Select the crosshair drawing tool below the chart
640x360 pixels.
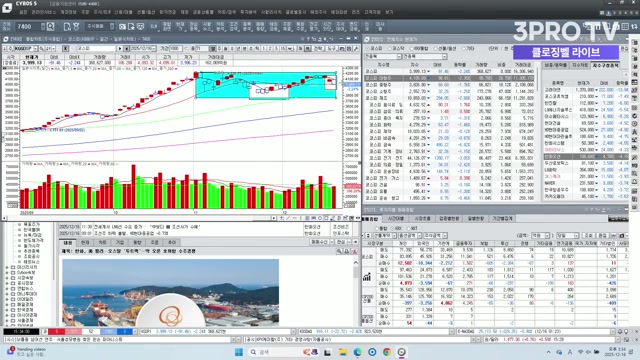282,218
